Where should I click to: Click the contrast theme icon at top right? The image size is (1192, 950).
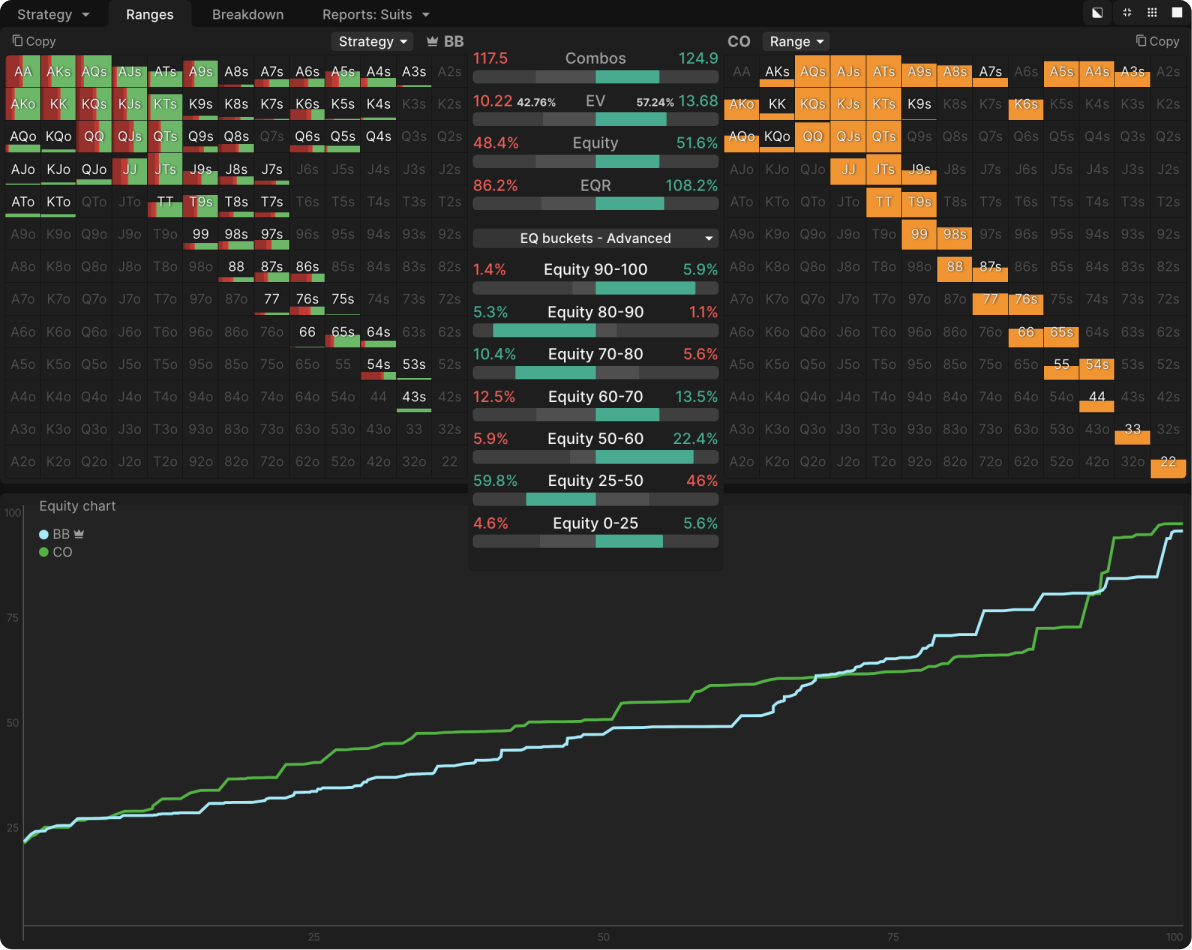coord(1097,13)
